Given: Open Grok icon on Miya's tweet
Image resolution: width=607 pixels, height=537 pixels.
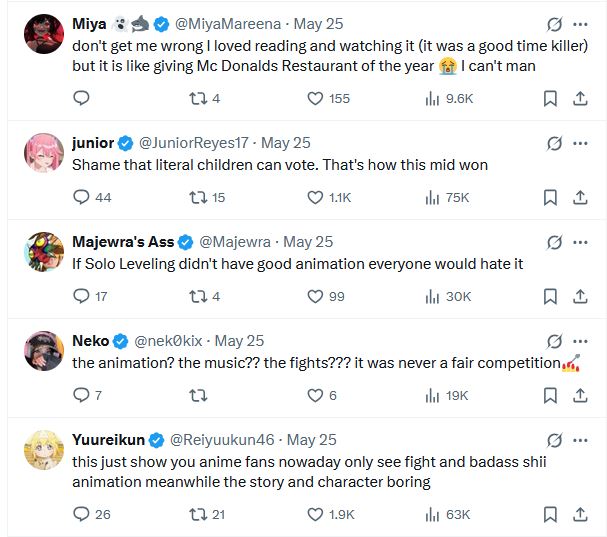Looking at the screenshot, I should pyautogui.click(x=552, y=23).
